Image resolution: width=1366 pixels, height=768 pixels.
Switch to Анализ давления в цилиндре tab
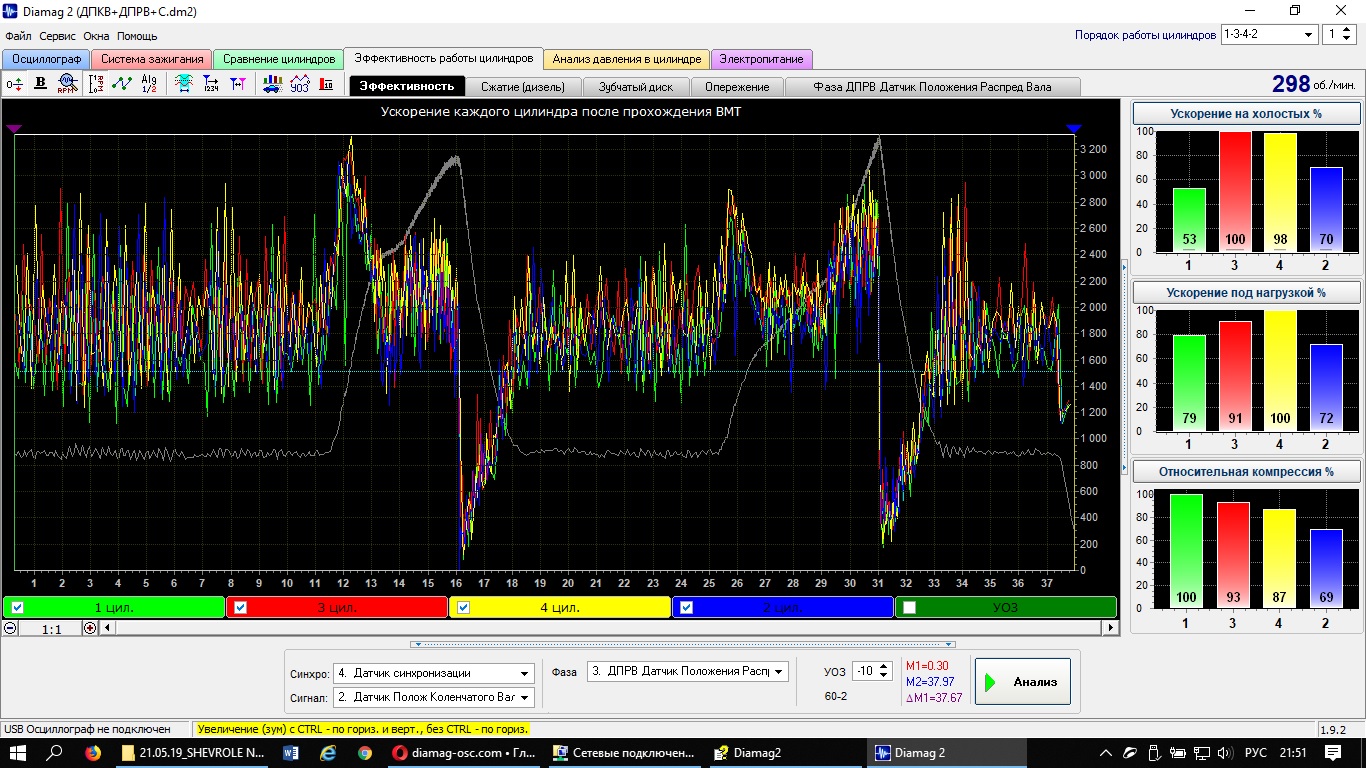(x=627, y=59)
